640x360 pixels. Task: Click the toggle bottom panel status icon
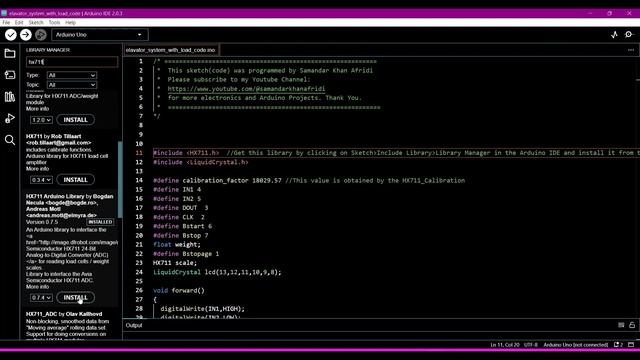coord(631,345)
